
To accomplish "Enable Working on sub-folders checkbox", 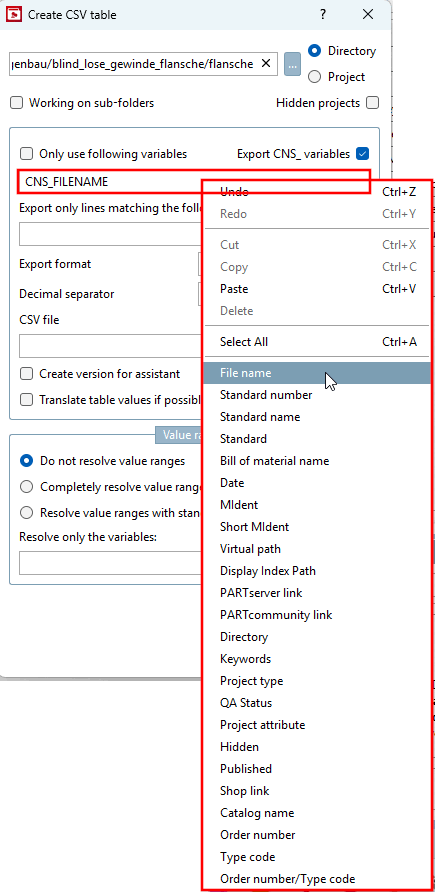I will click(17, 103).
